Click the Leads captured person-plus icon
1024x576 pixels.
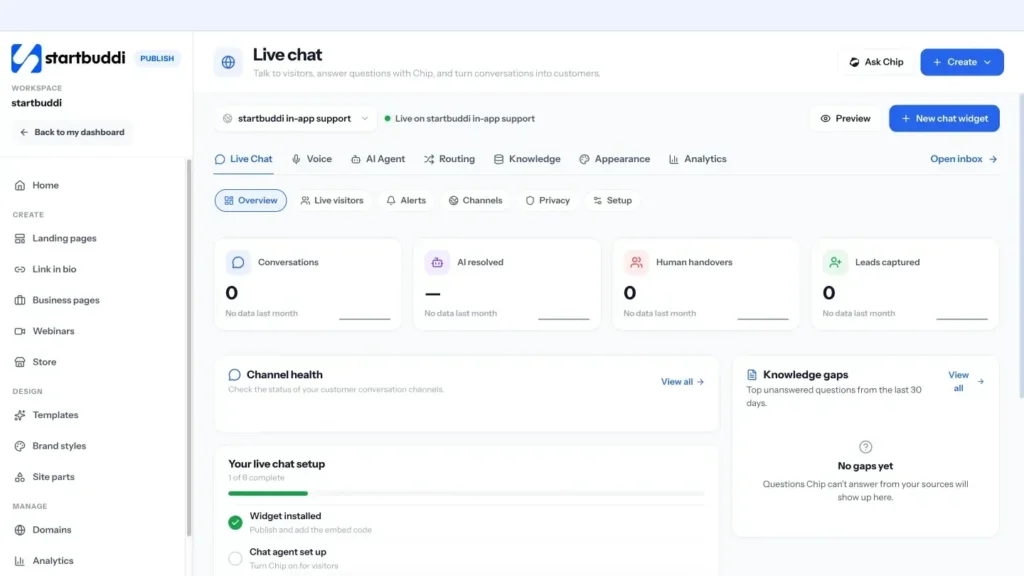[x=835, y=263]
